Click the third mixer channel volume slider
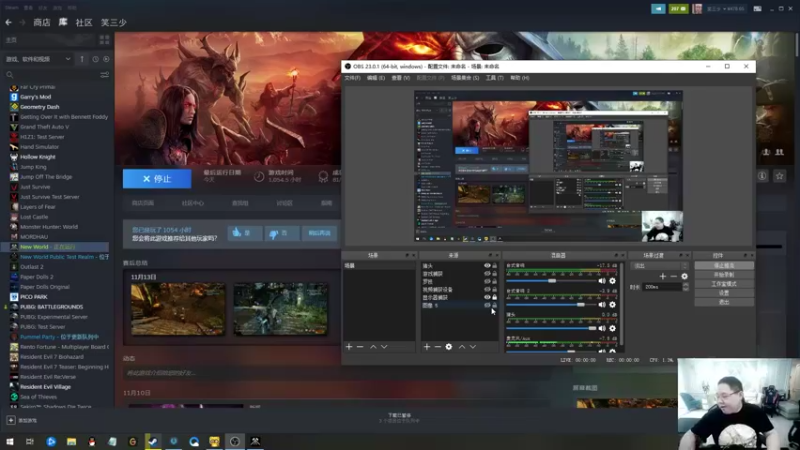 point(551,329)
